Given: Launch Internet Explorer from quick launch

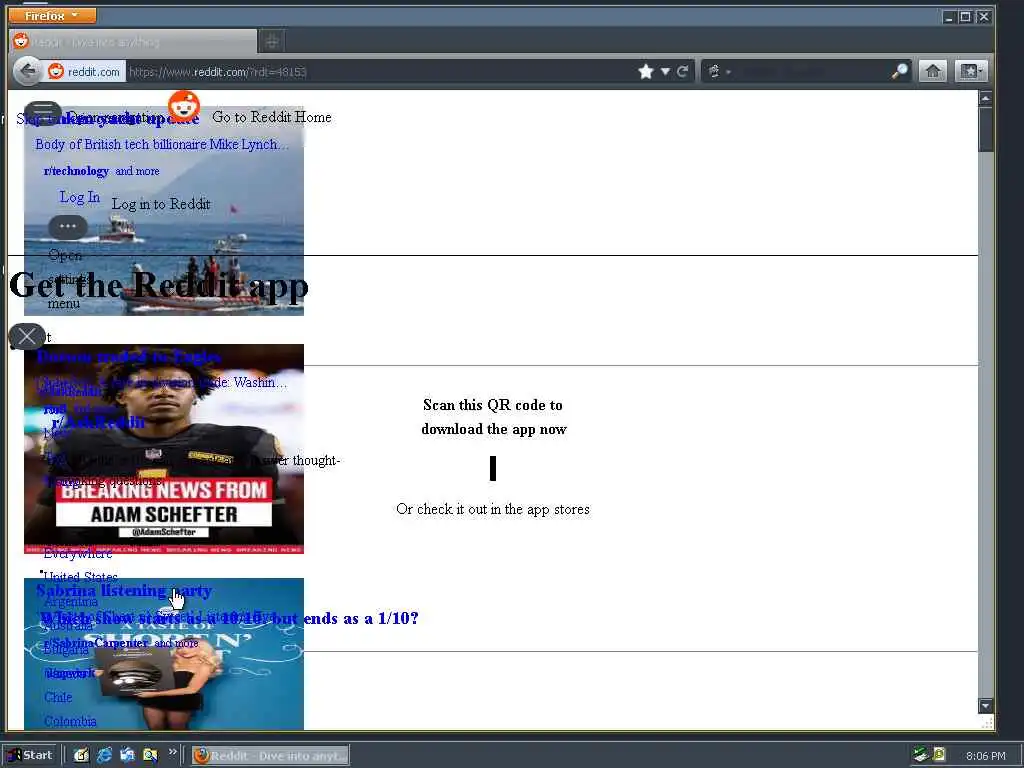Looking at the screenshot, I should coord(104,755).
